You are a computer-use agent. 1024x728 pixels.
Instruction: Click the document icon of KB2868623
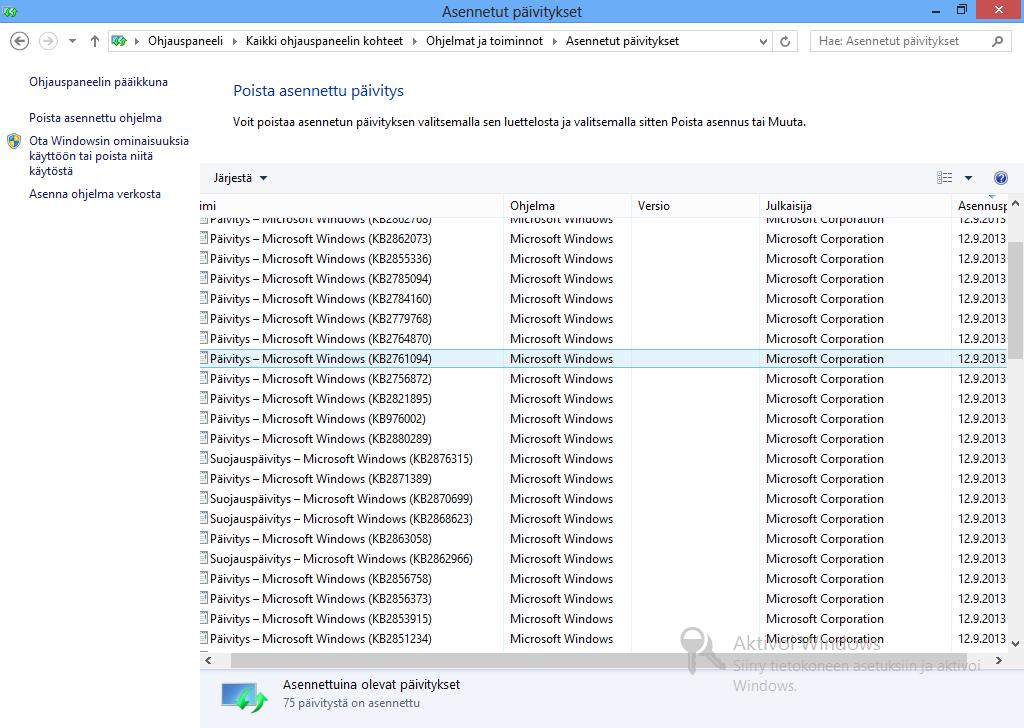click(x=204, y=518)
